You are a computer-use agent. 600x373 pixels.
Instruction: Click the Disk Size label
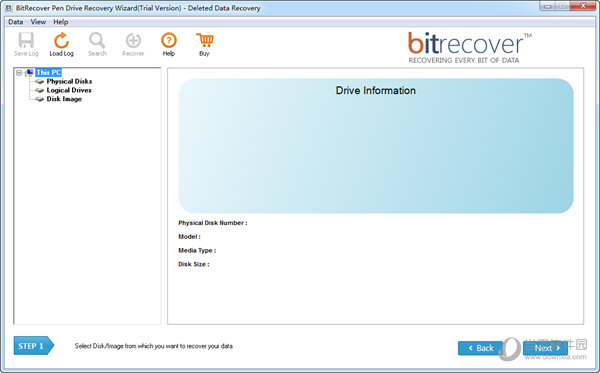[194, 264]
